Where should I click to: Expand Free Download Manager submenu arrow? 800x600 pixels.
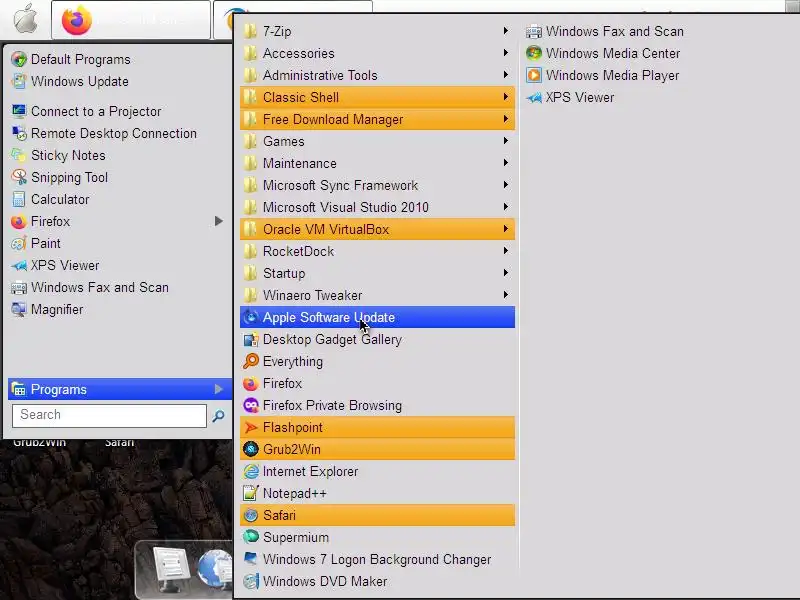tap(506, 118)
